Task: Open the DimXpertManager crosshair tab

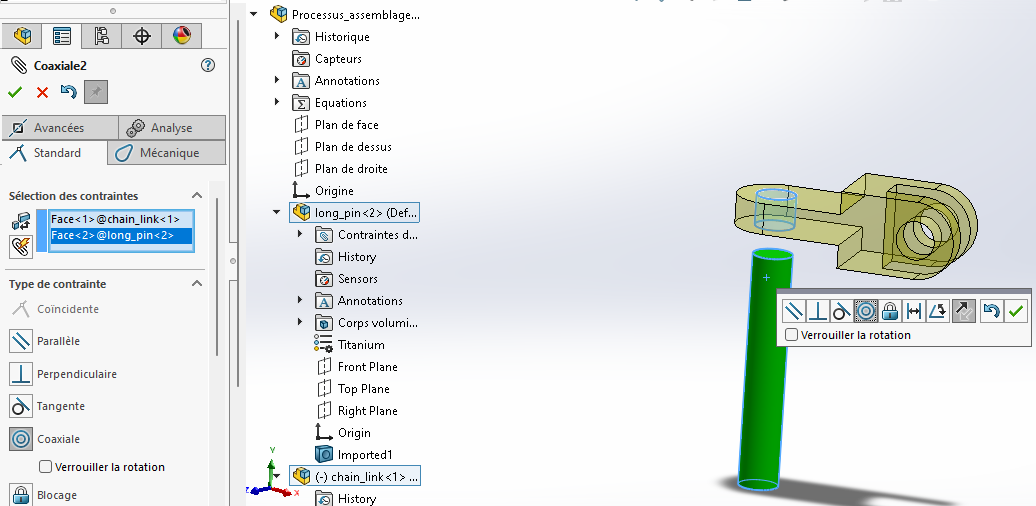Action: [141, 36]
